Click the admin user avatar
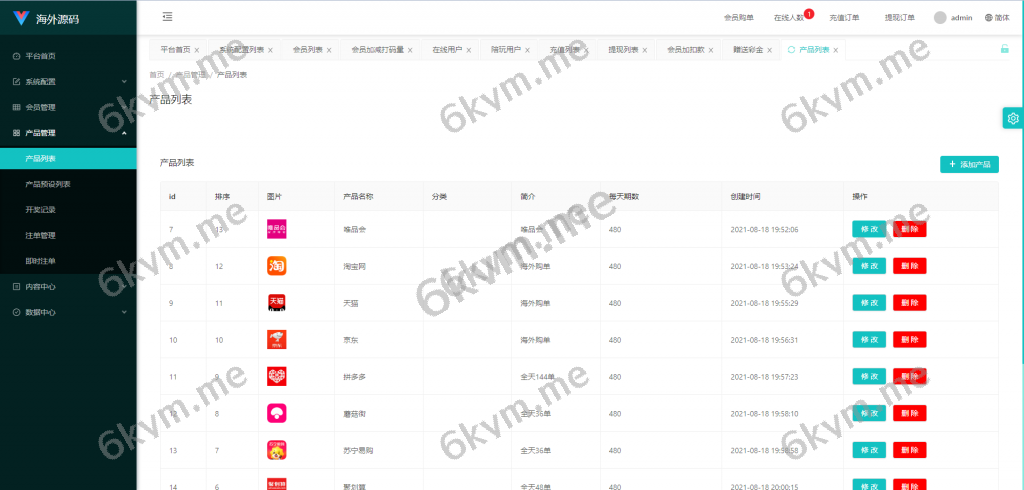 (940, 18)
